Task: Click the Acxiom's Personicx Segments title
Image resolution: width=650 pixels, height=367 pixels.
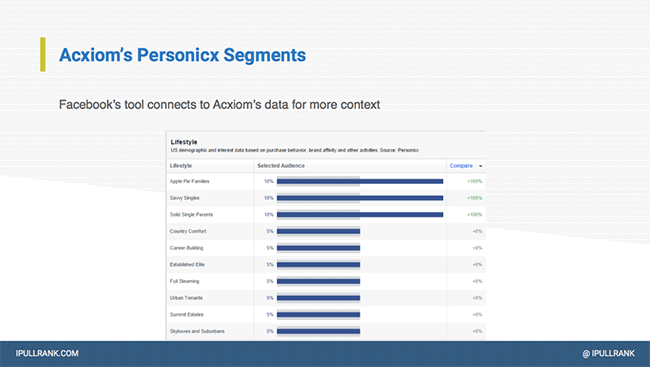Action: point(182,55)
